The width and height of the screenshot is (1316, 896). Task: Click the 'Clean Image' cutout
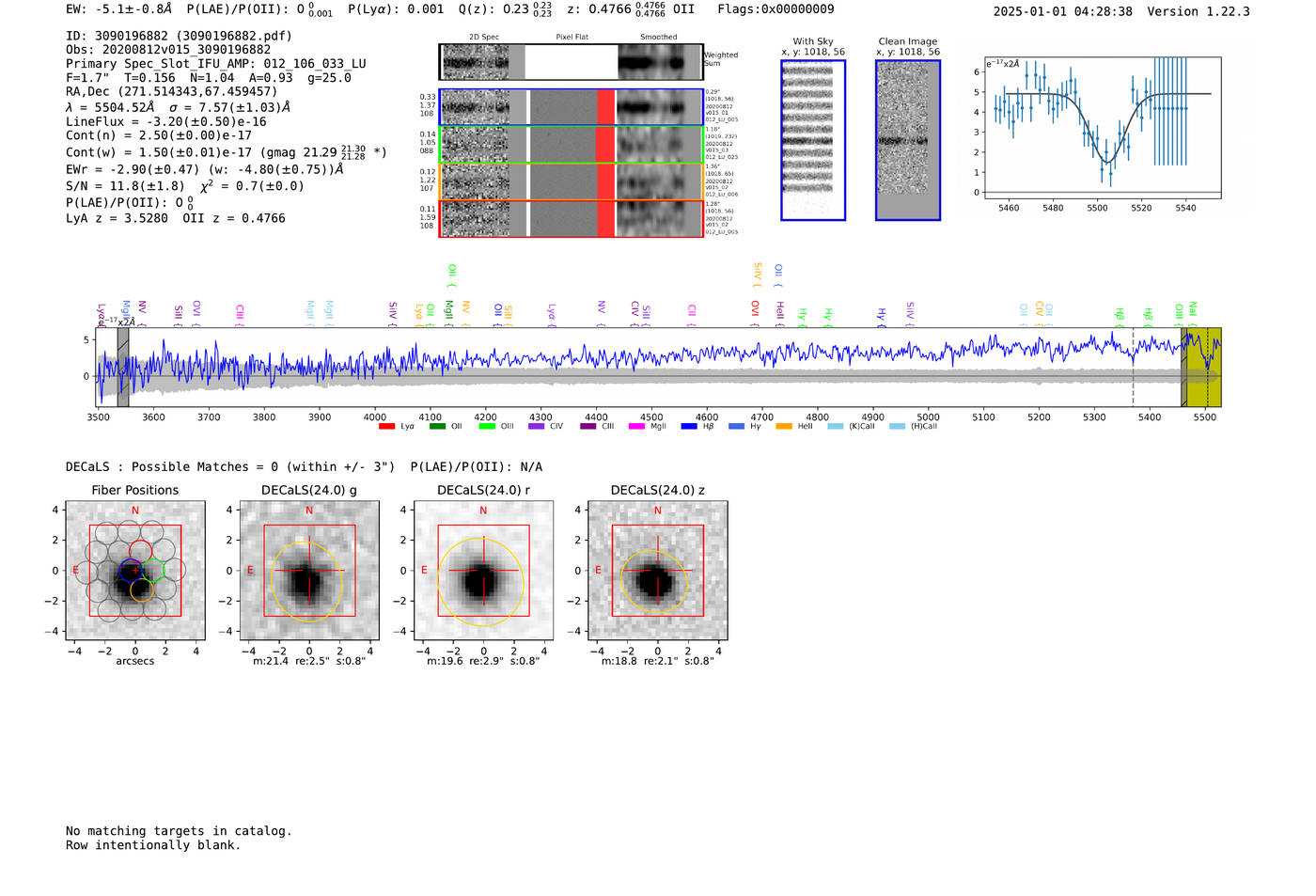click(908, 140)
